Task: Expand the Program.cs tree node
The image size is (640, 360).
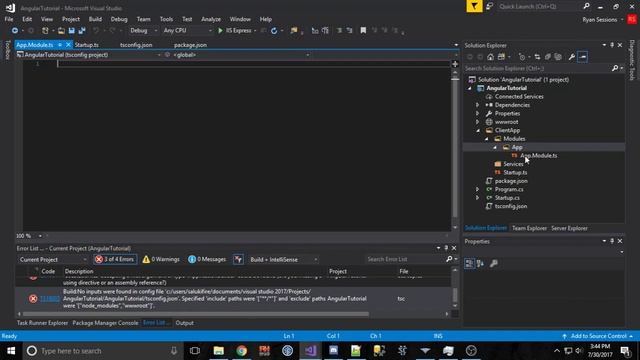Action: [x=478, y=189]
